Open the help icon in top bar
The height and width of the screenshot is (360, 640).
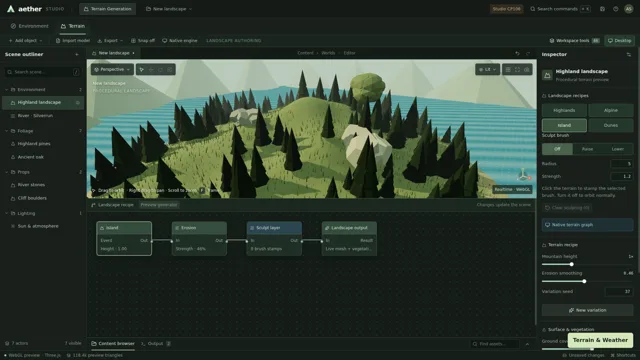(616, 9)
